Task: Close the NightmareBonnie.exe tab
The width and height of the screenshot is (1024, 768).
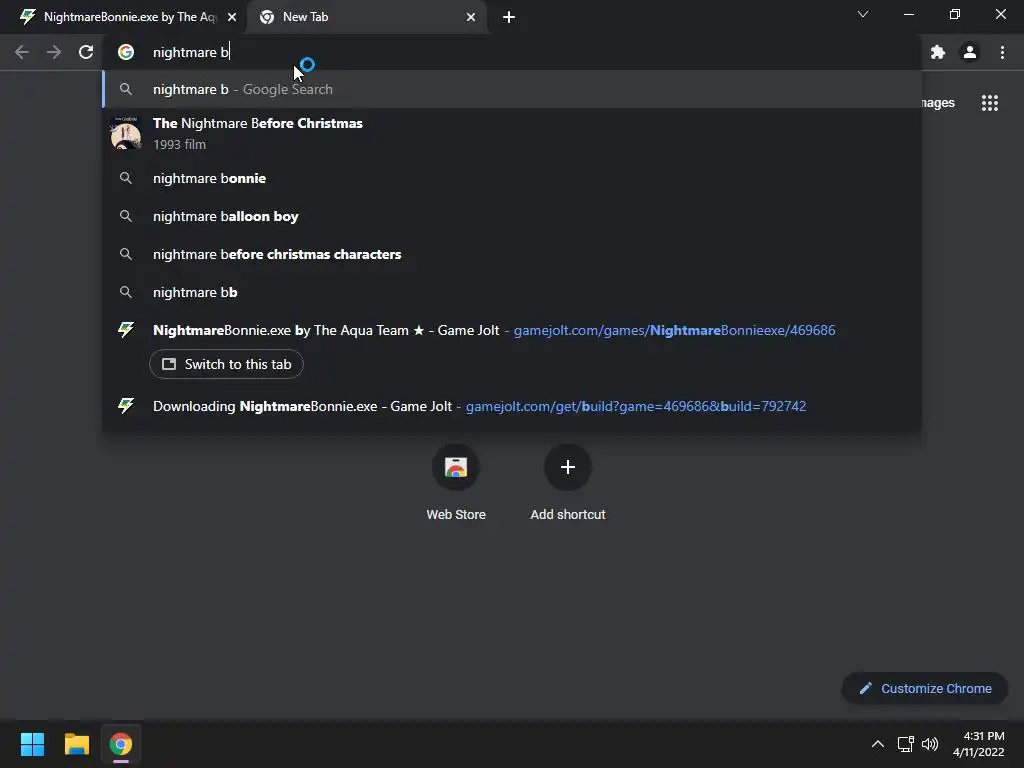Action: coord(232,17)
